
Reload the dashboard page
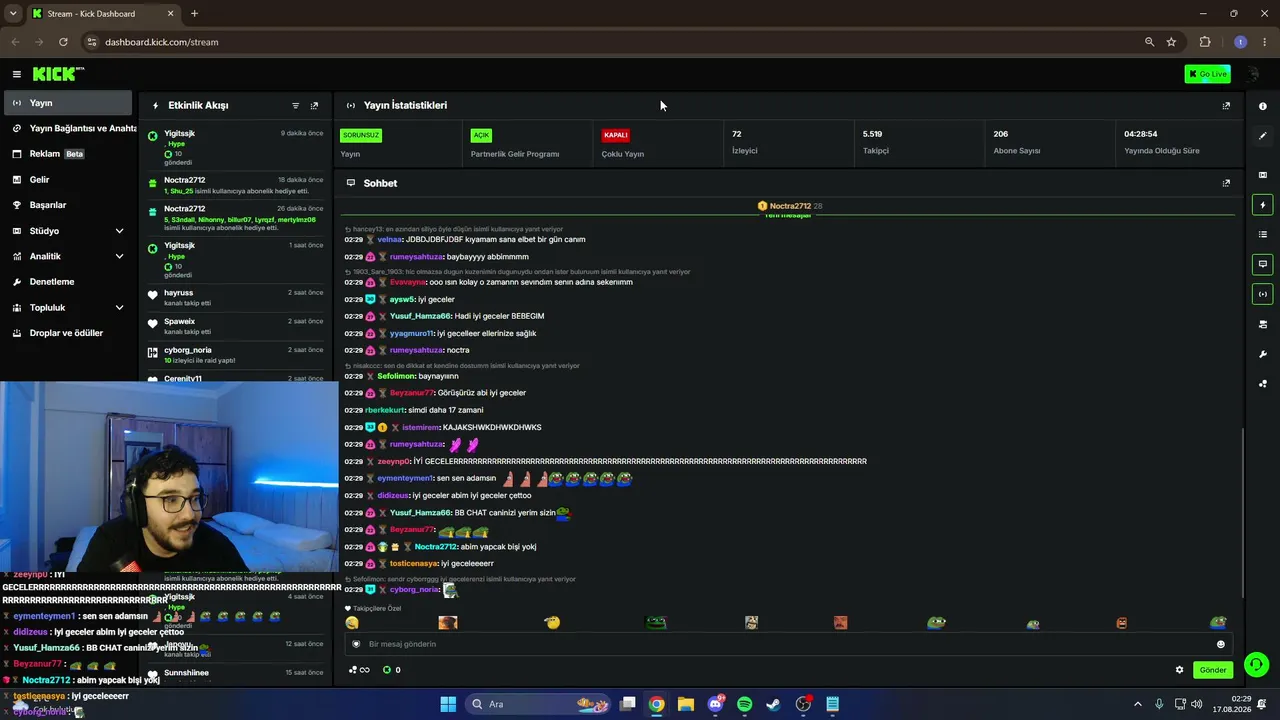63,42
